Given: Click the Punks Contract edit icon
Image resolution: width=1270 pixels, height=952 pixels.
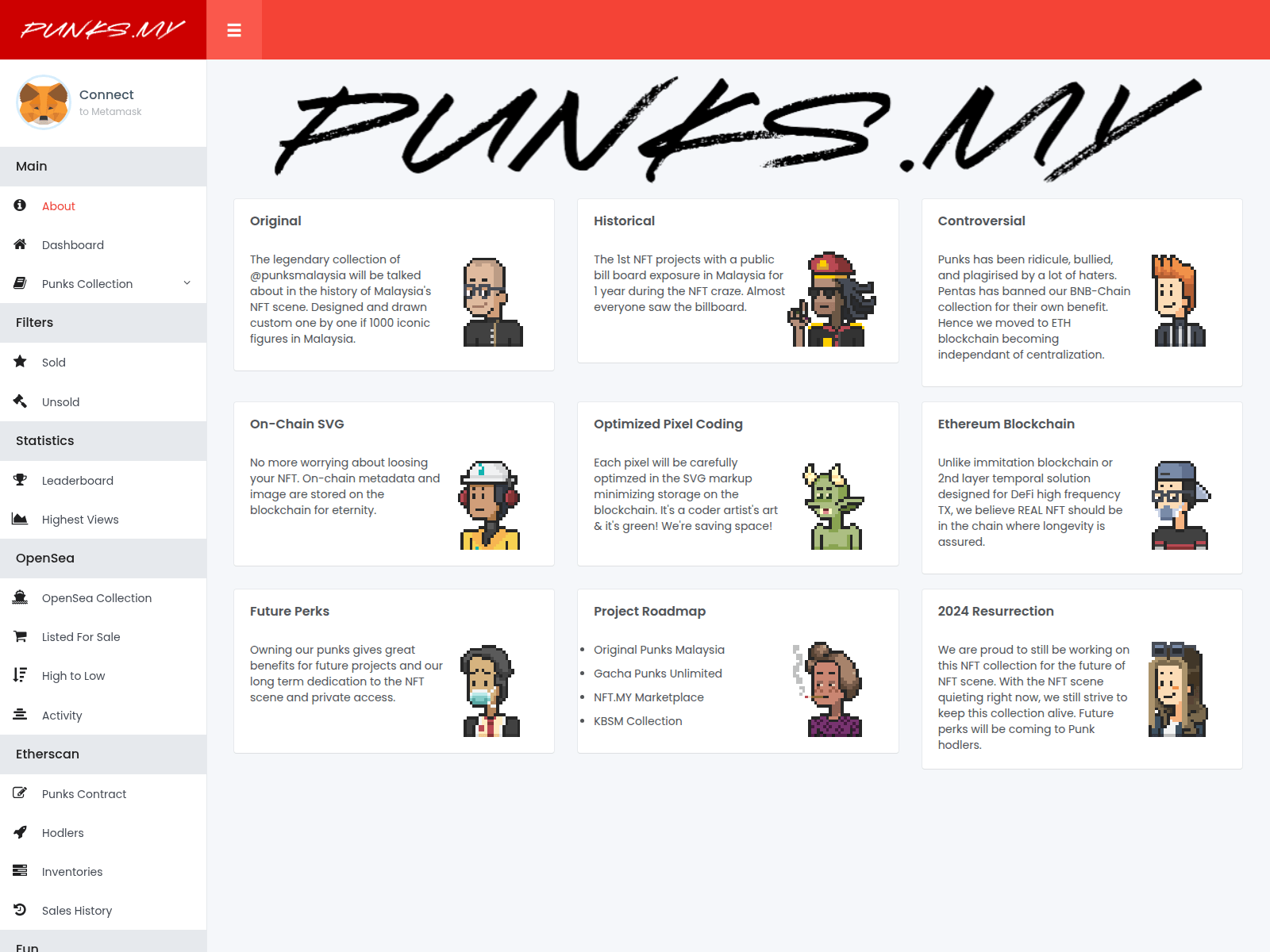Looking at the screenshot, I should pos(20,793).
